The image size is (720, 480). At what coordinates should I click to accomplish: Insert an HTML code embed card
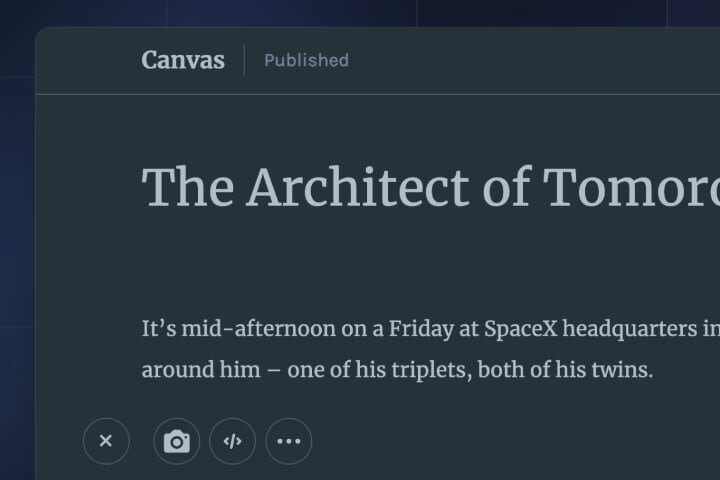[x=233, y=441]
